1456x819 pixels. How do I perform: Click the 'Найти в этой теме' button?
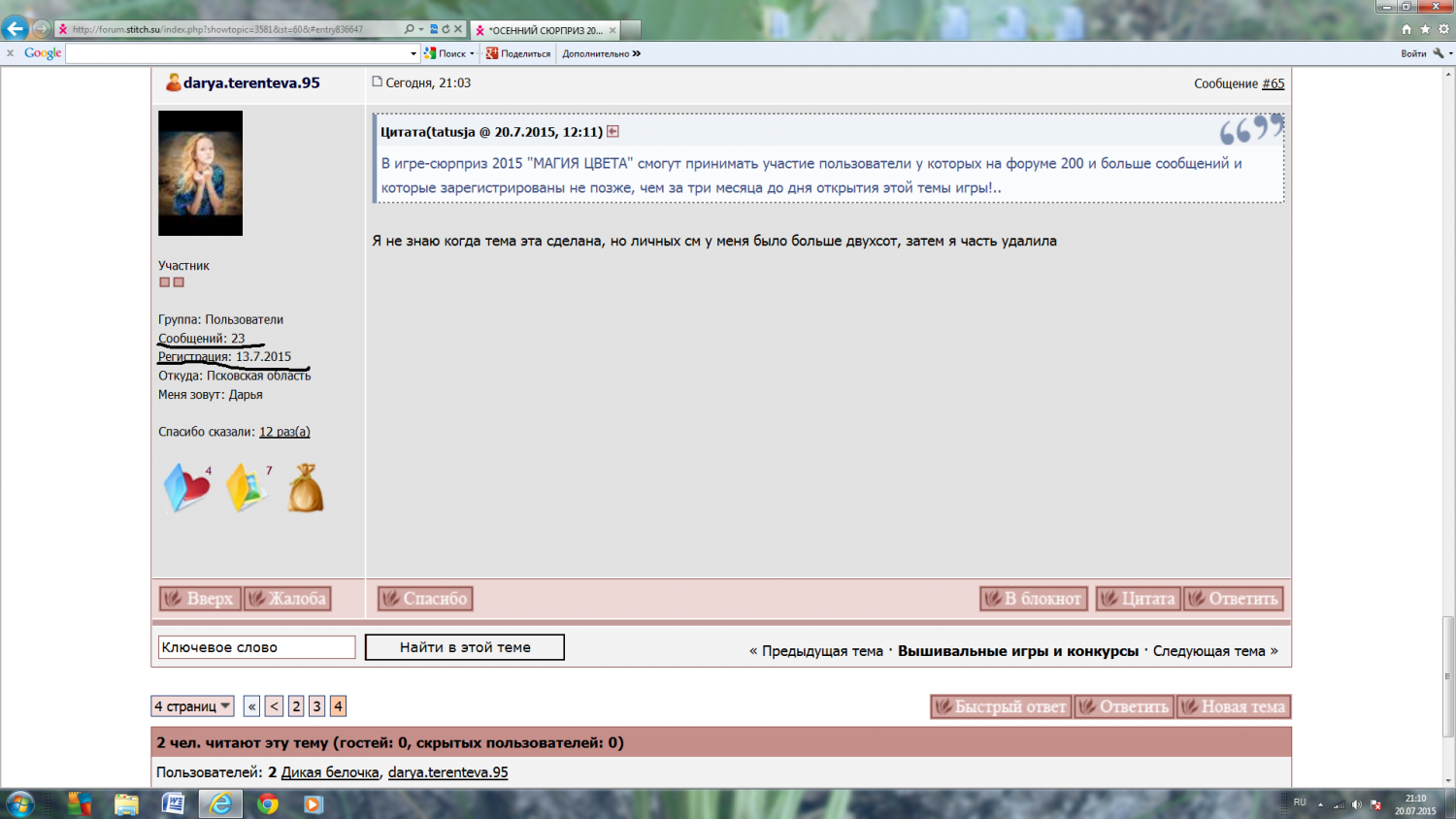click(464, 647)
